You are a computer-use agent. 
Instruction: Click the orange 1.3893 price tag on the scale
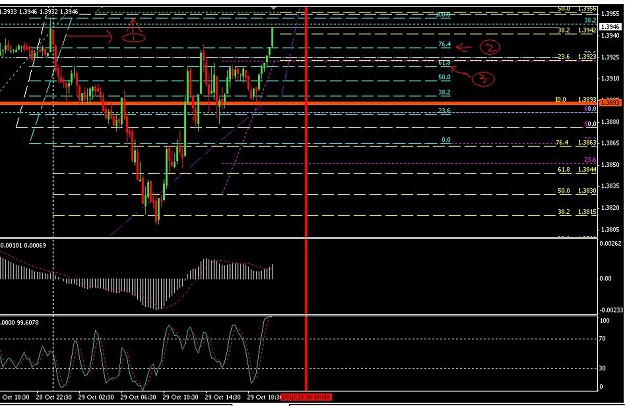pyautogui.click(x=610, y=103)
